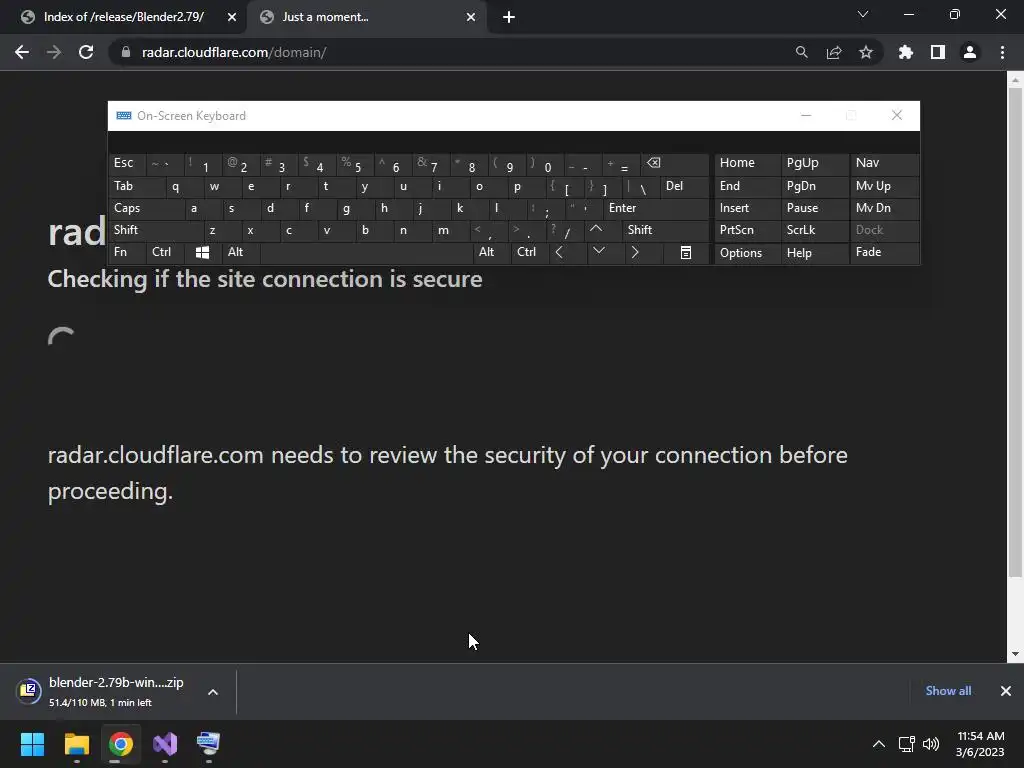Viewport: 1024px width, 768px height.
Task: Switch to 'Index of /release/Blender2.79/' tab
Action: (x=123, y=18)
